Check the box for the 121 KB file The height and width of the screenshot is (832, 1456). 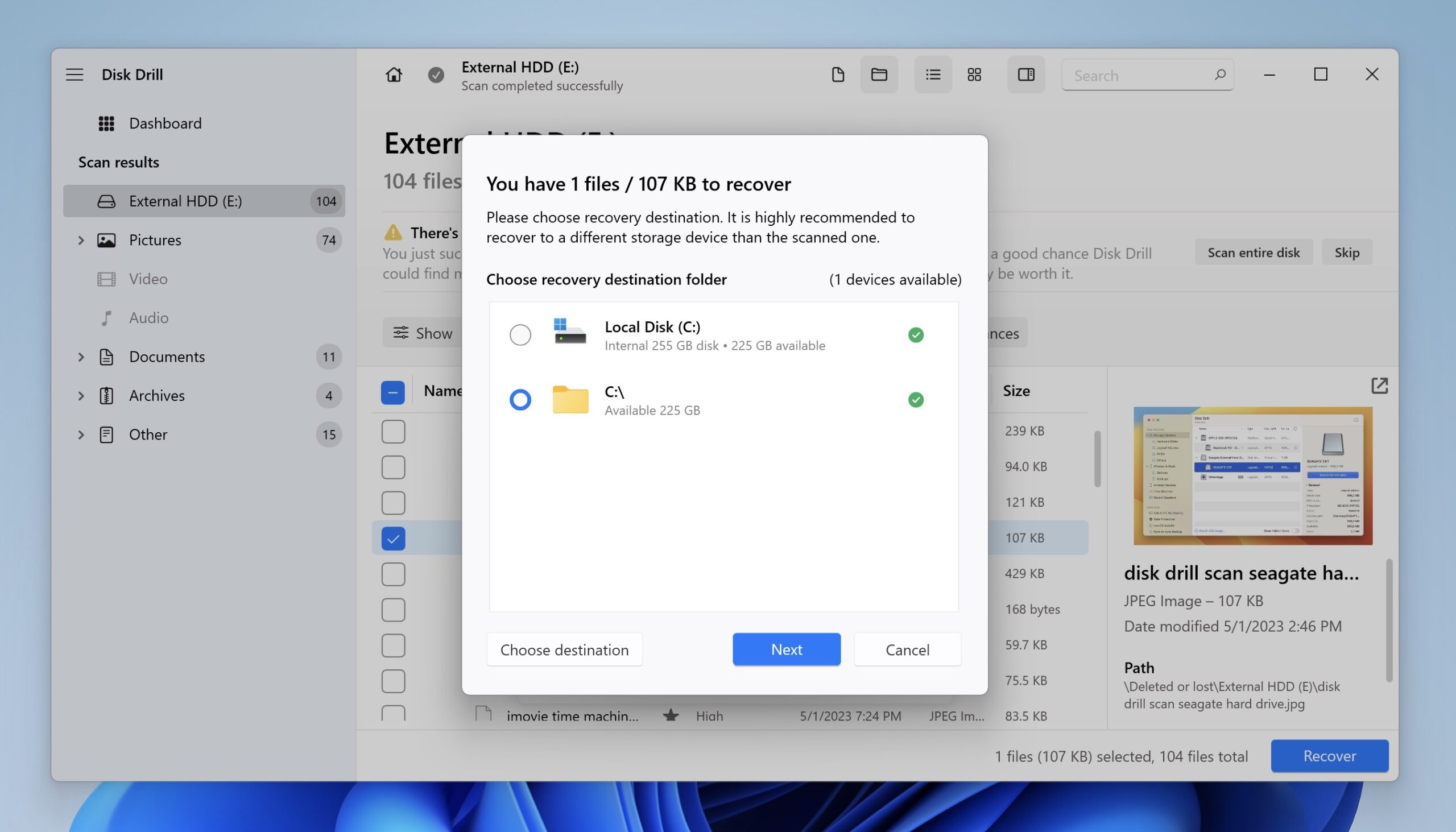click(393, 503)
